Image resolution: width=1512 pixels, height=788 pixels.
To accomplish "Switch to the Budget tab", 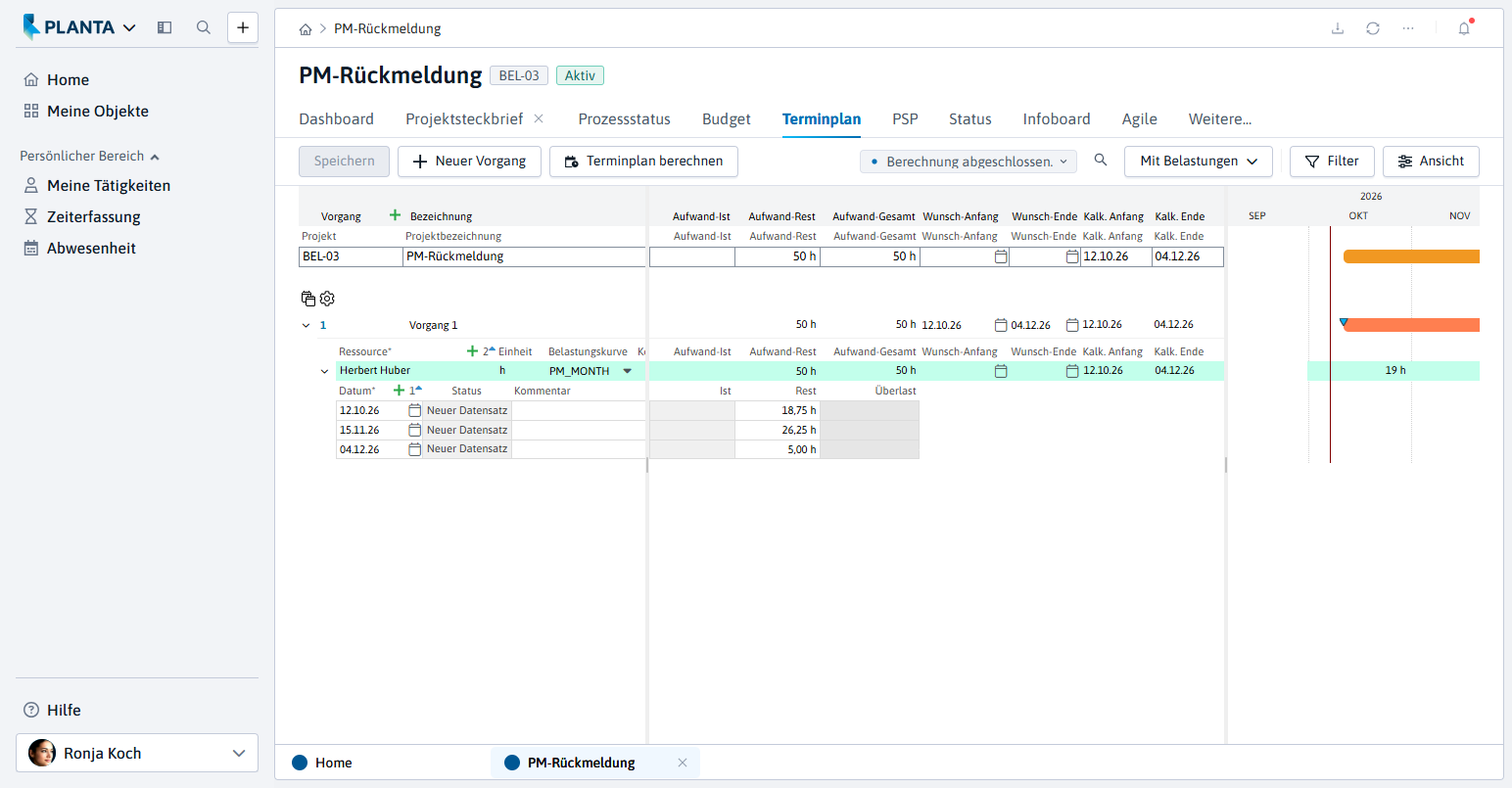I will click(726, 118).
